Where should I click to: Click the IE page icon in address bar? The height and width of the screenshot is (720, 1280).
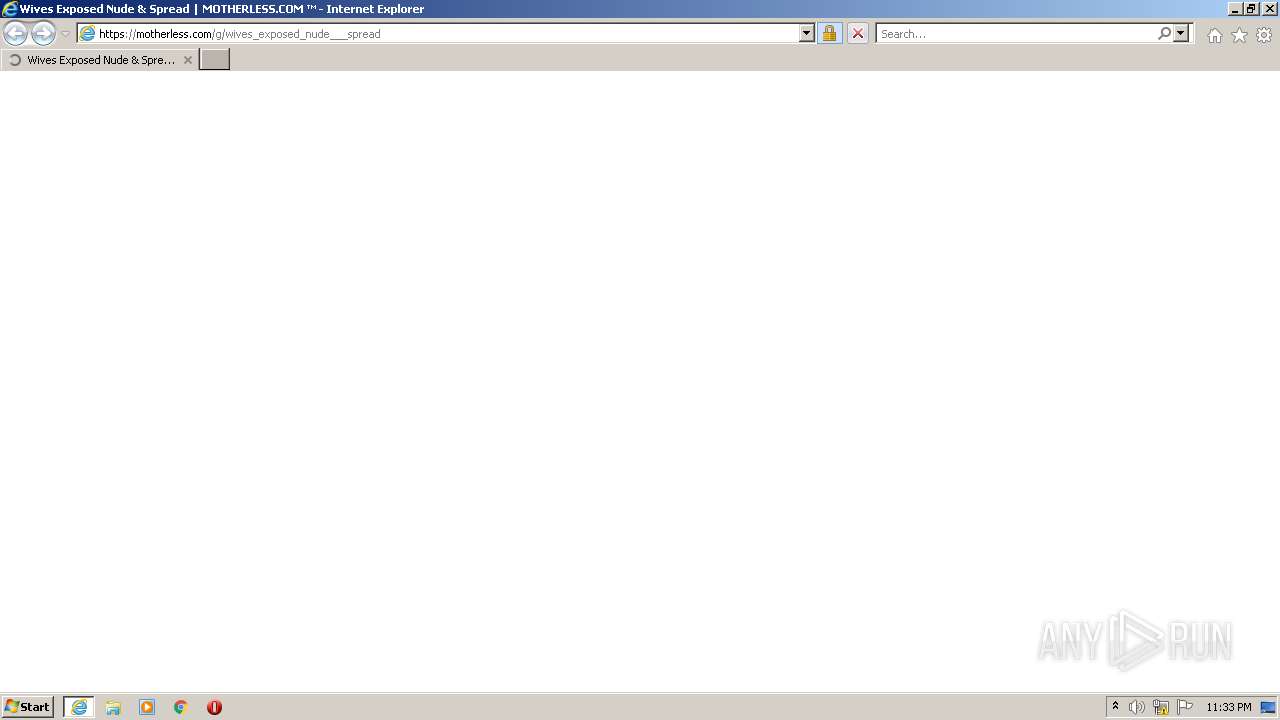[87, 34]
